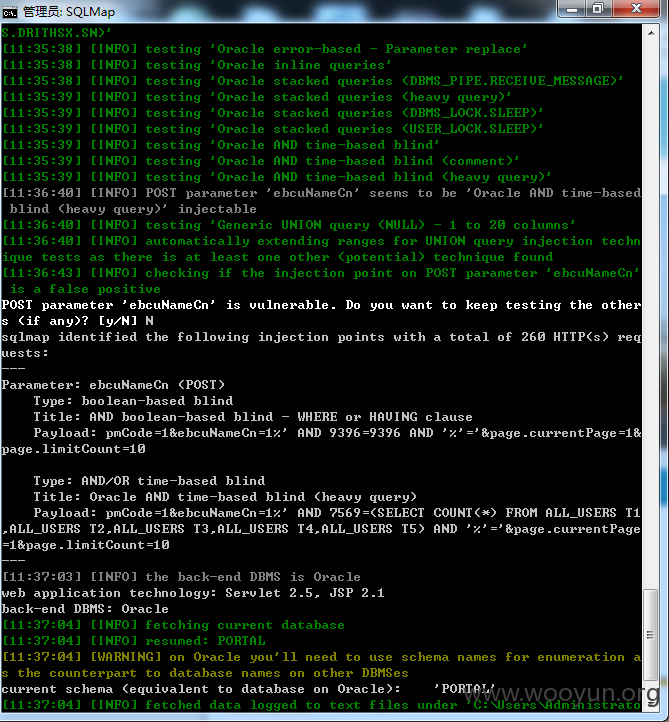The width and height of the screenshot is (669, 722).
Task: Close the SQLMap console window
Action: coord(636,9)
